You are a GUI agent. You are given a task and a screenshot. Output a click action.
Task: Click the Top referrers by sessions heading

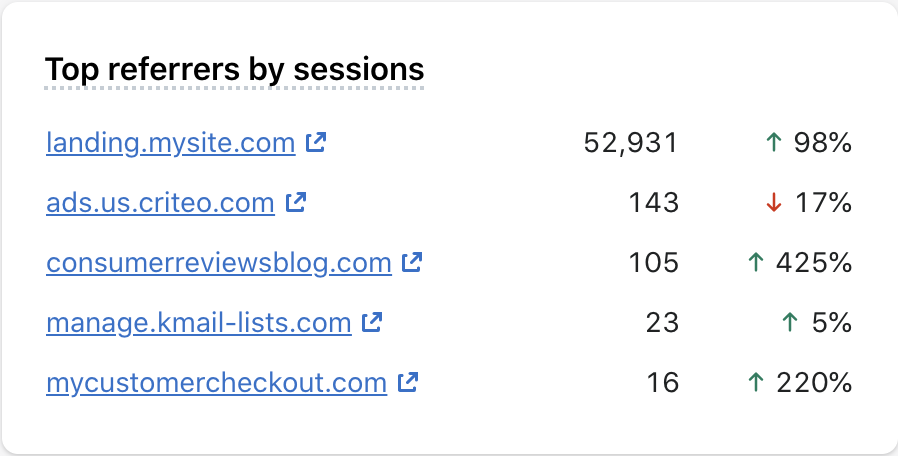pos(234,70)
